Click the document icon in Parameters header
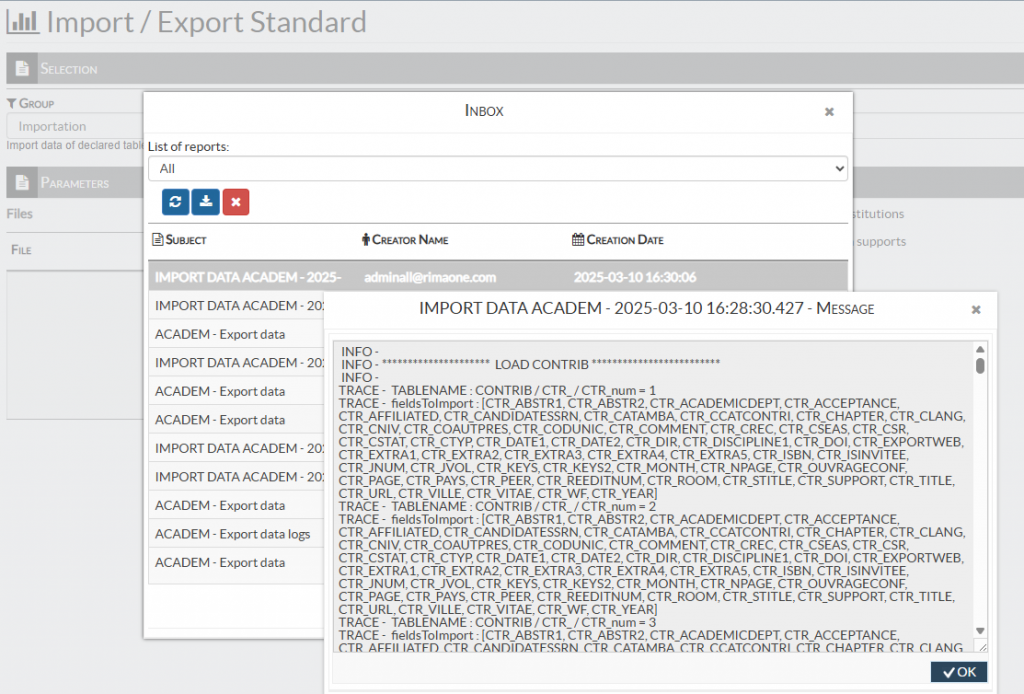This screenshot has height=694, width=1024. click(22, 183)
